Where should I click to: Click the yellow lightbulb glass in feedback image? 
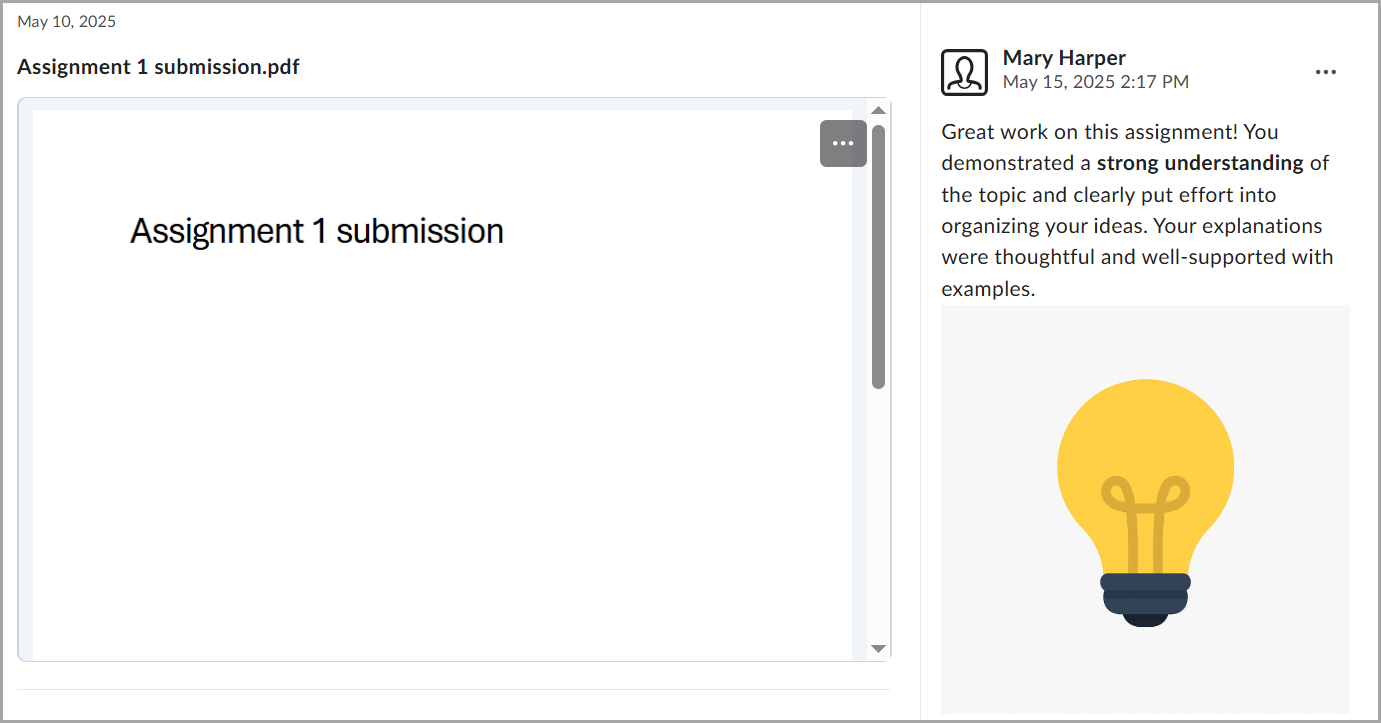[1145, 440]
